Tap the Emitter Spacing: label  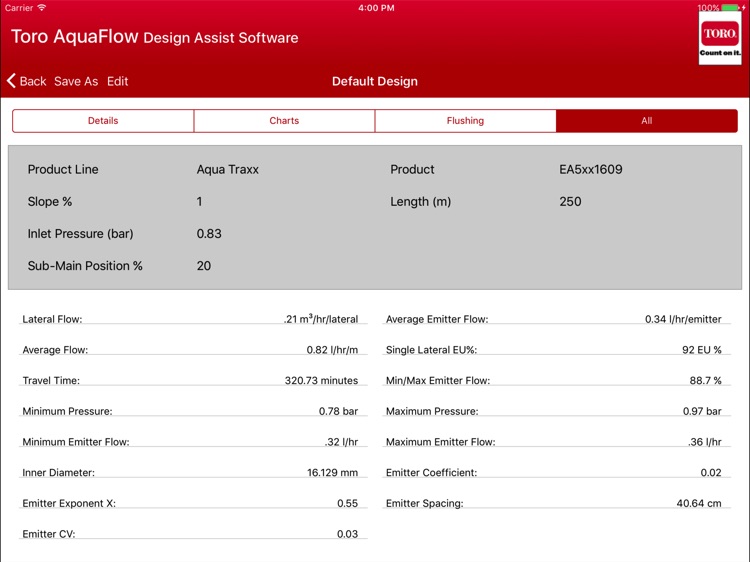tap(425, 503)
